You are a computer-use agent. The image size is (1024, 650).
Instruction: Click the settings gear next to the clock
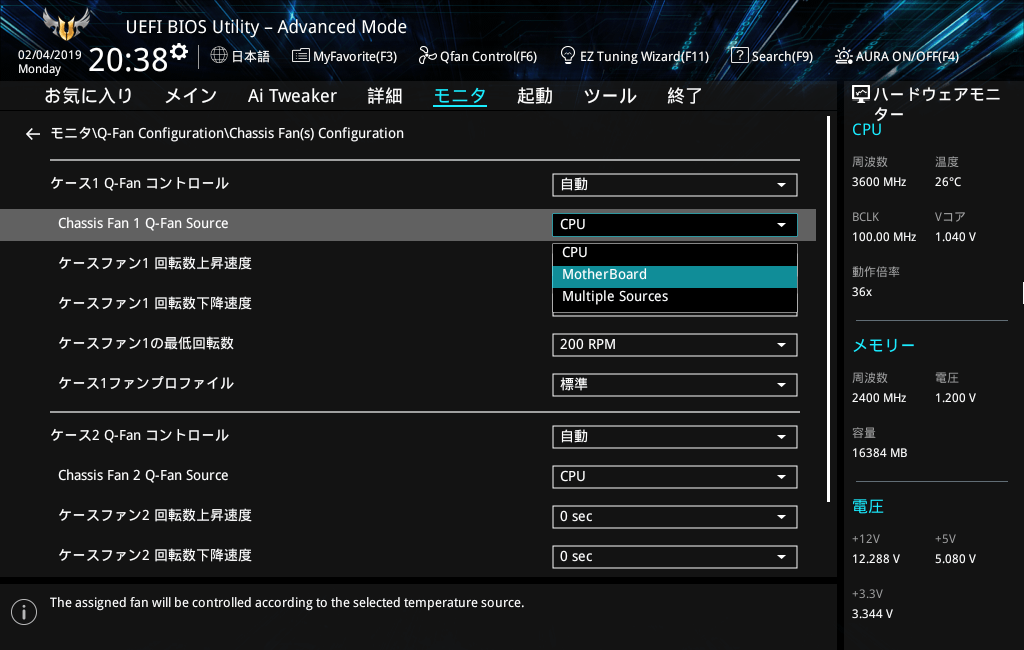pyautogui.click(x=179, y=52)
